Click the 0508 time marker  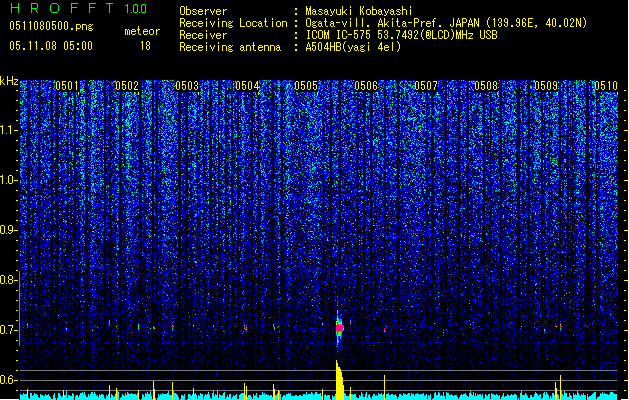click(486, 86)
